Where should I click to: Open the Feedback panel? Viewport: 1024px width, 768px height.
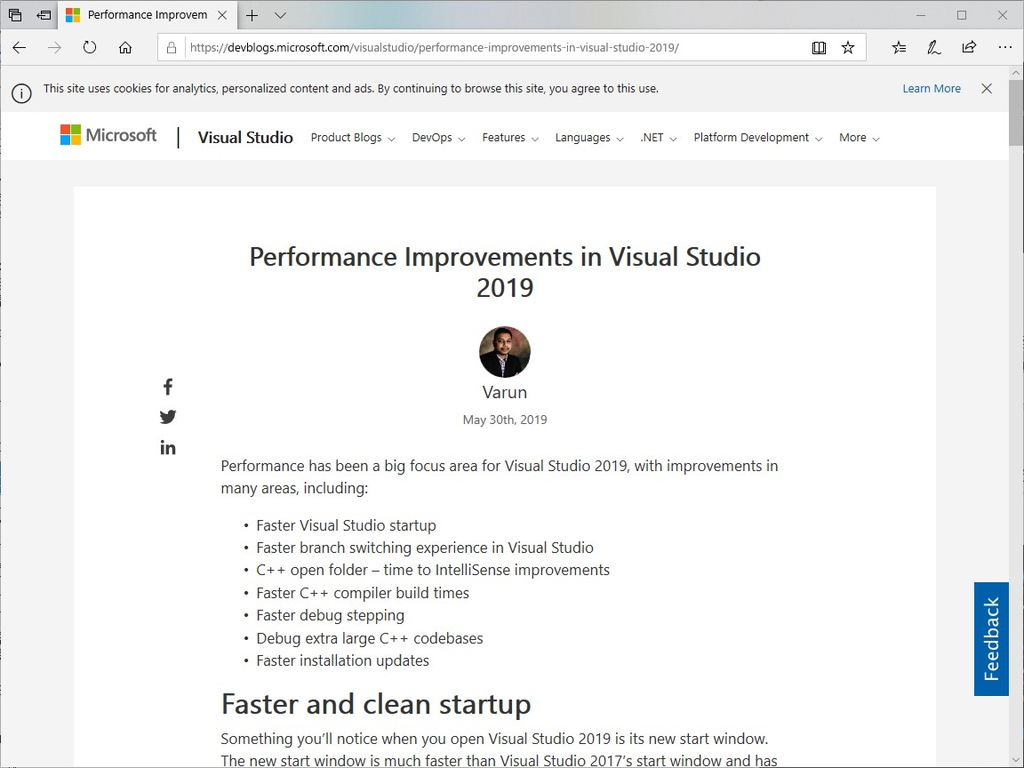991,638
